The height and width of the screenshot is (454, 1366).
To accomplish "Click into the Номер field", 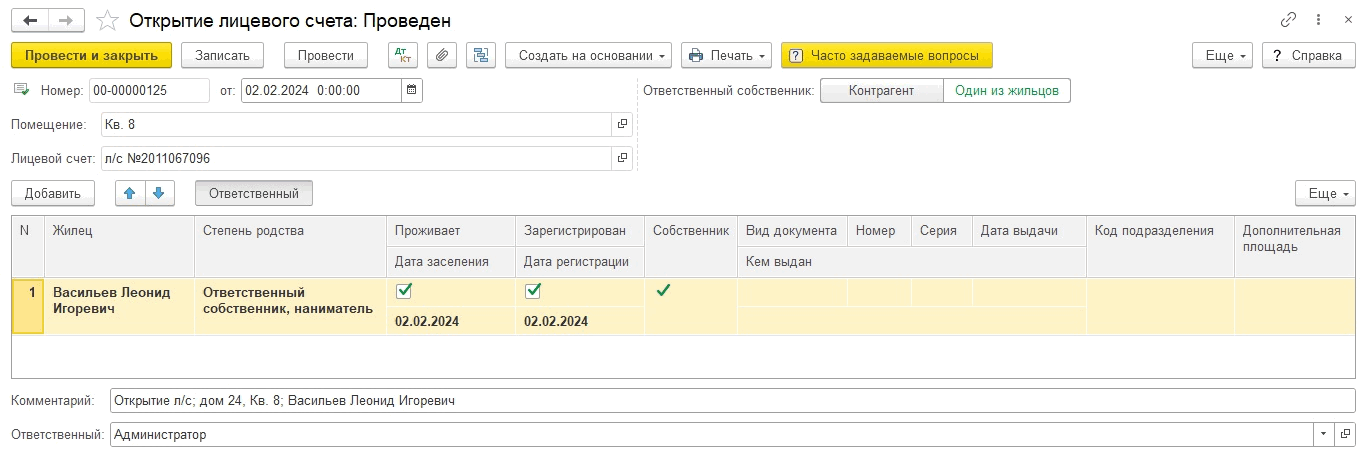I will click(x=149, y=91).
